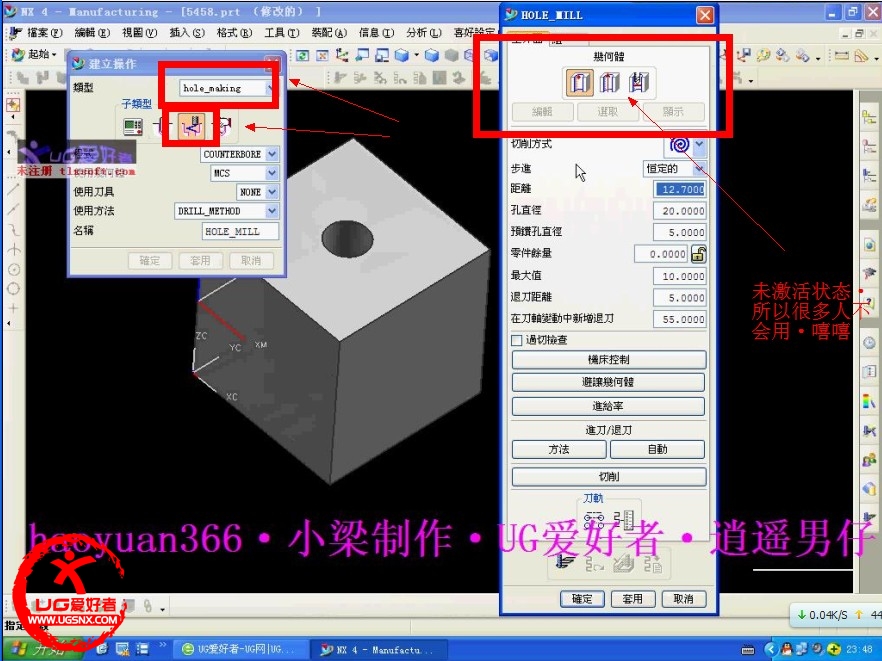This screenshot has width=882, height=661.
Task: Click the shaded blue cube rendering icon
Action: pos(402,55)
